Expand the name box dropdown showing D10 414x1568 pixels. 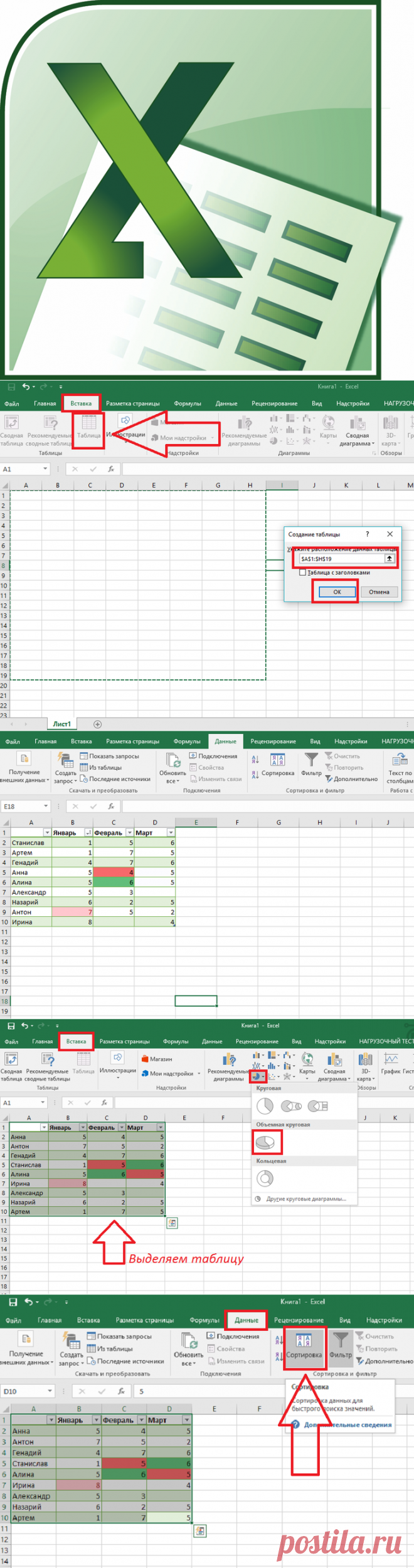(x=50, y=1391)
